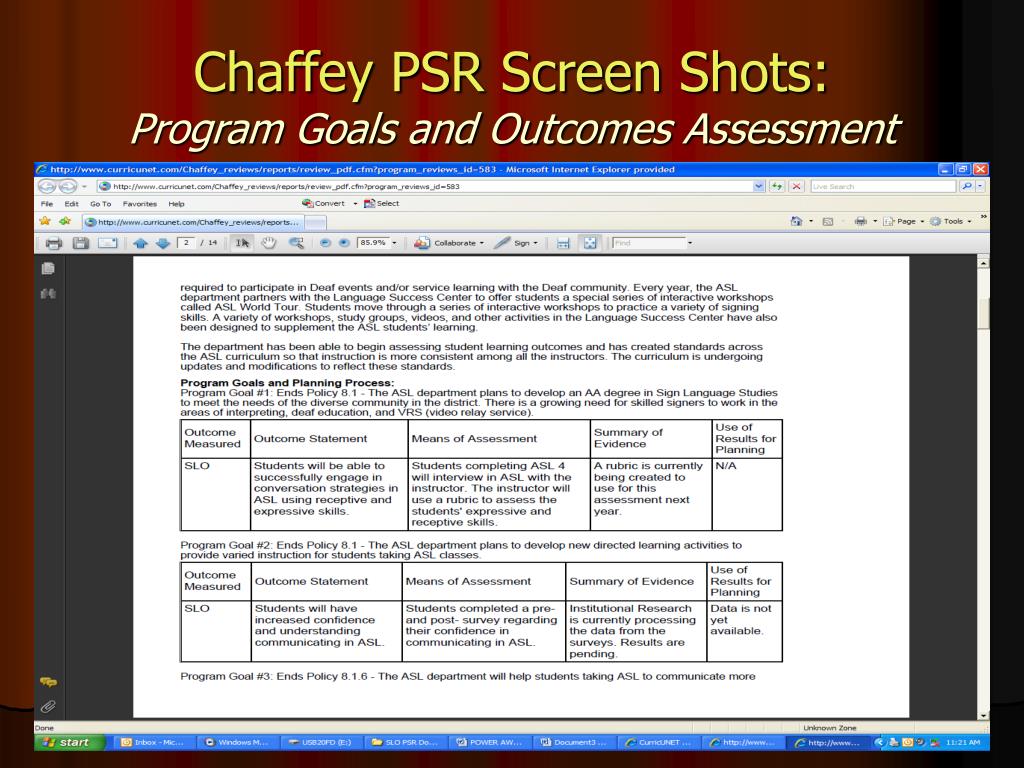Viewport: 1024px width, 768px height.
Task: Click the Email document envelope icon
Action: 107,243
